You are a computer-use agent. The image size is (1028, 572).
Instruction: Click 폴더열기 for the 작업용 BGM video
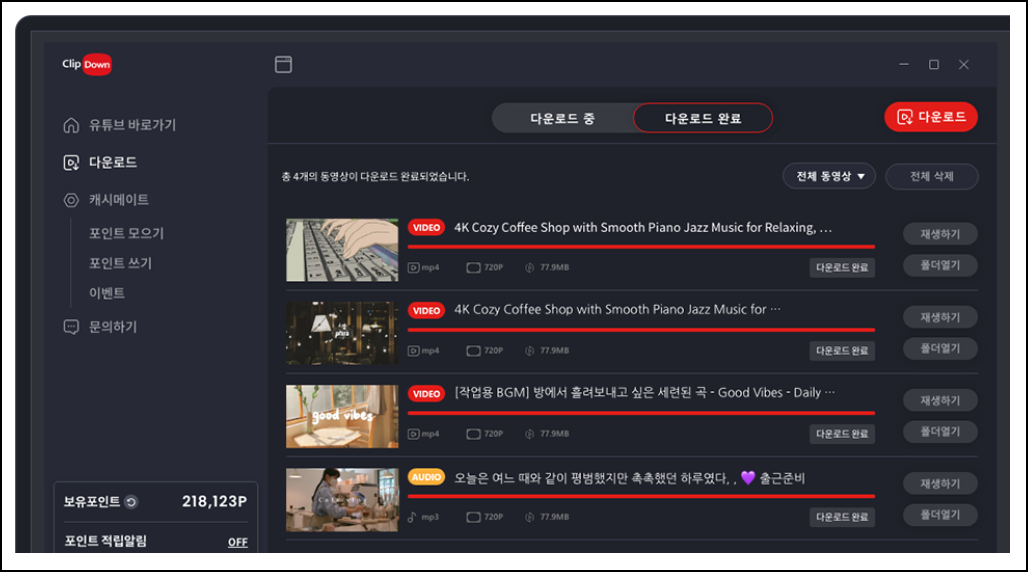940,432
